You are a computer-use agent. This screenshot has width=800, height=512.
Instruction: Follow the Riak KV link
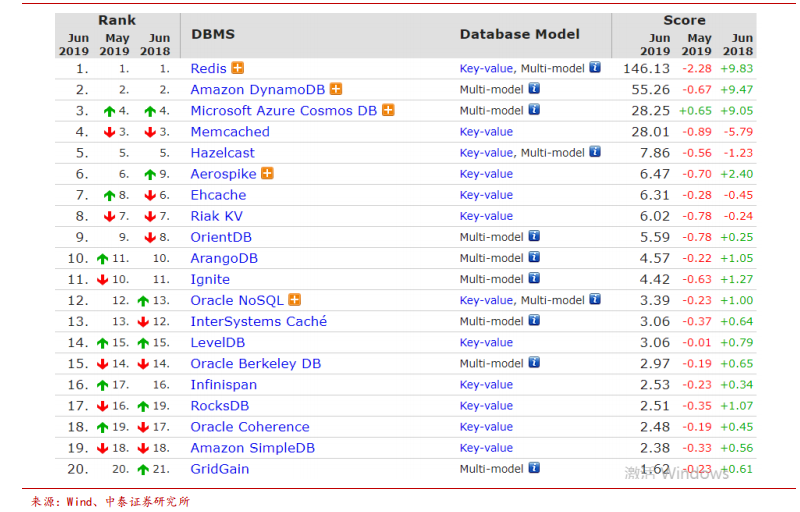coord(216,216)
